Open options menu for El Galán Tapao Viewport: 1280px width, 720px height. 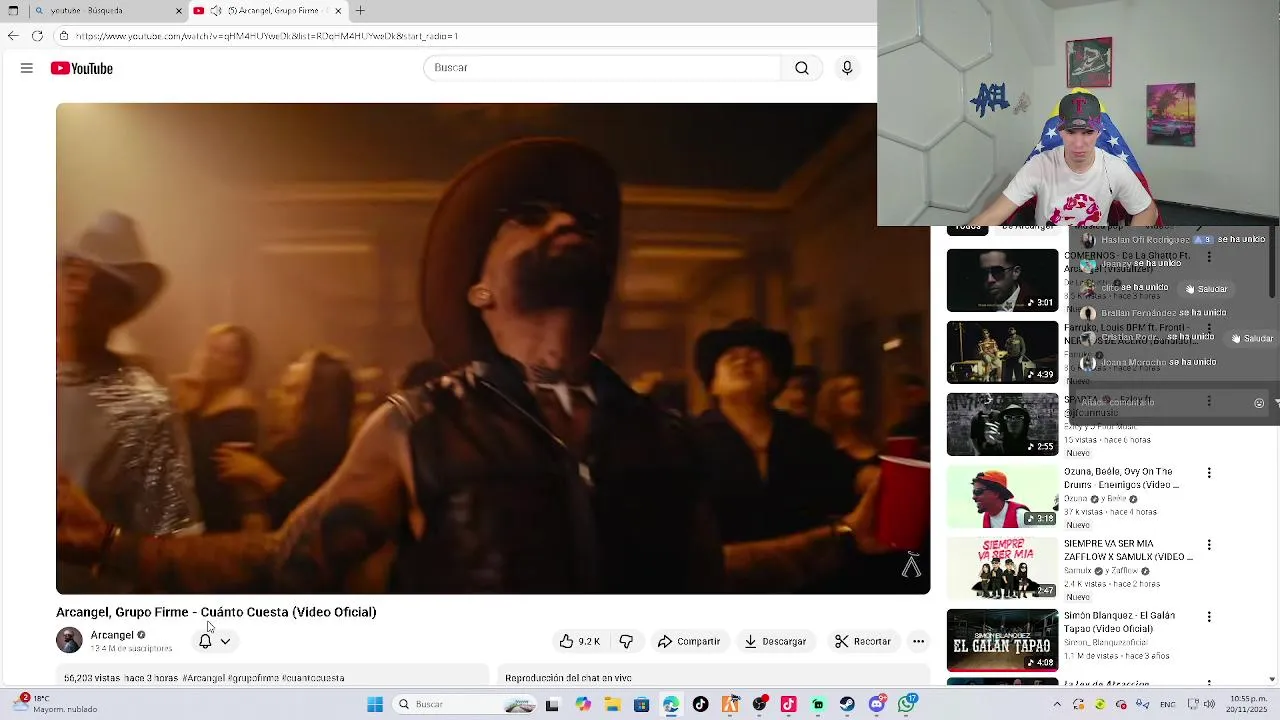click(x=1209, y=617)
